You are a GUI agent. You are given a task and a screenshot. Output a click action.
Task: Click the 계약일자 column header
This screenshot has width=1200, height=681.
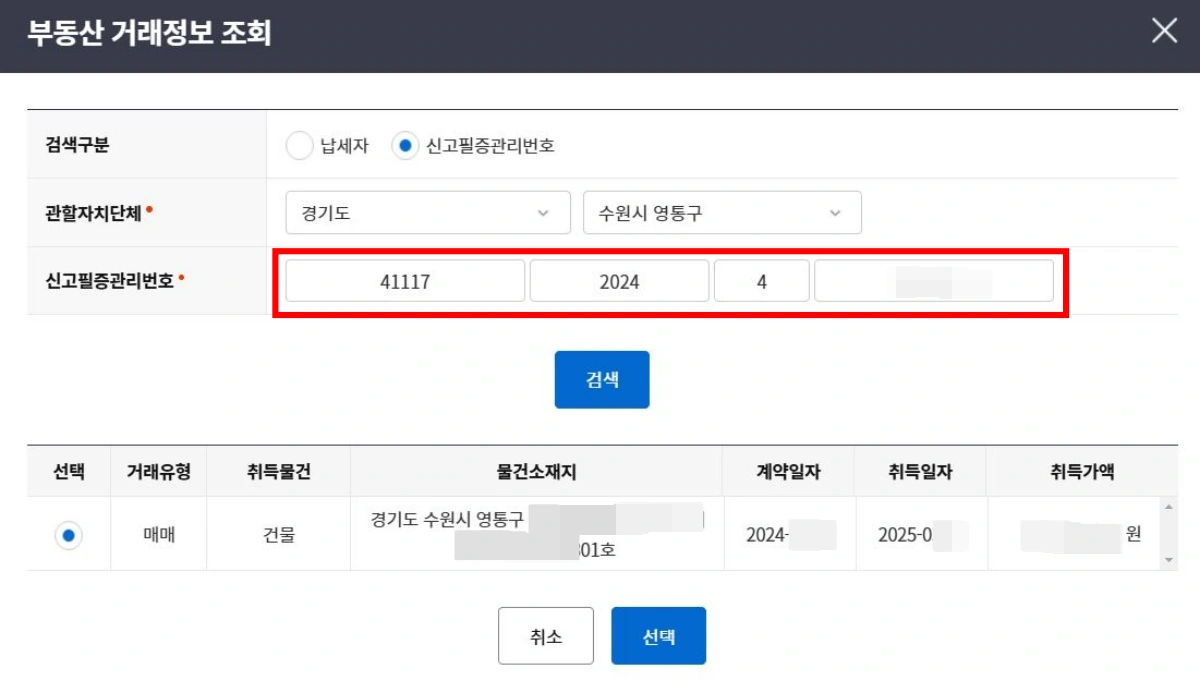point(789,470)
